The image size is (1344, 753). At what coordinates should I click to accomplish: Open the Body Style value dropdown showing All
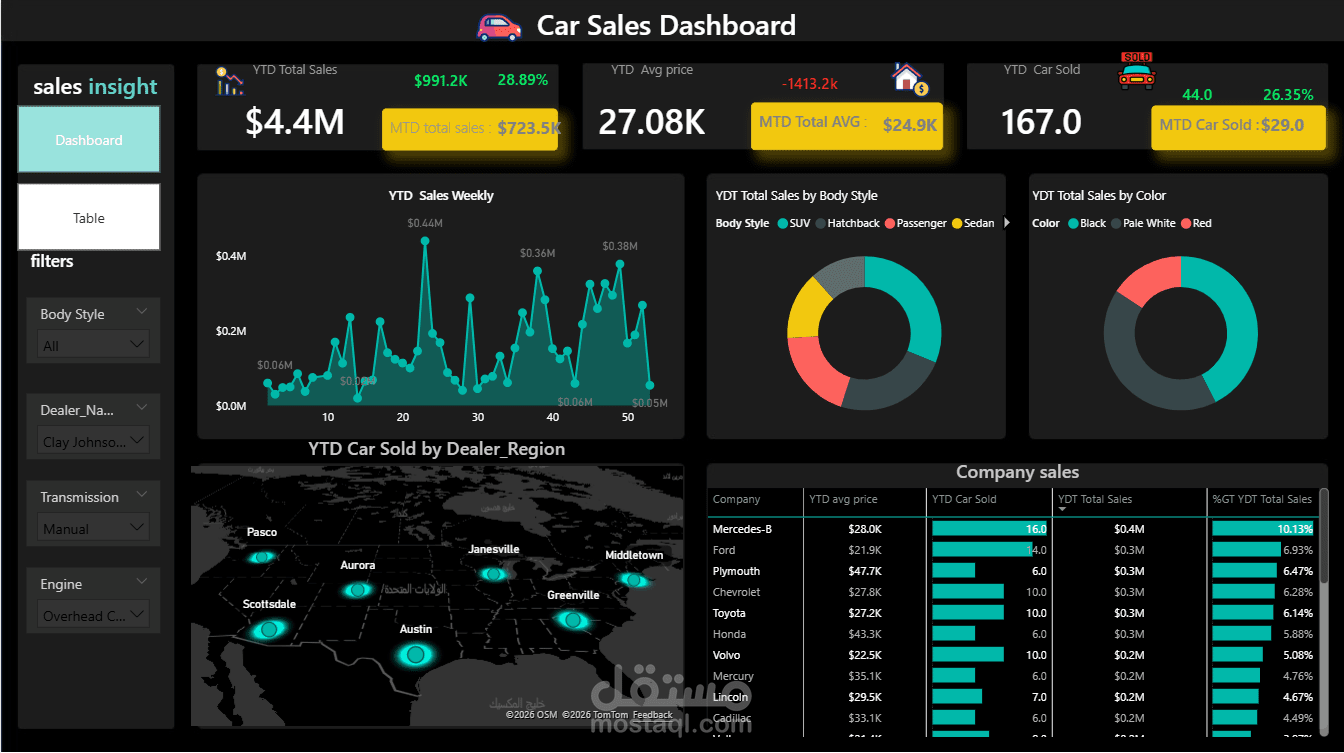click(94, 345)
